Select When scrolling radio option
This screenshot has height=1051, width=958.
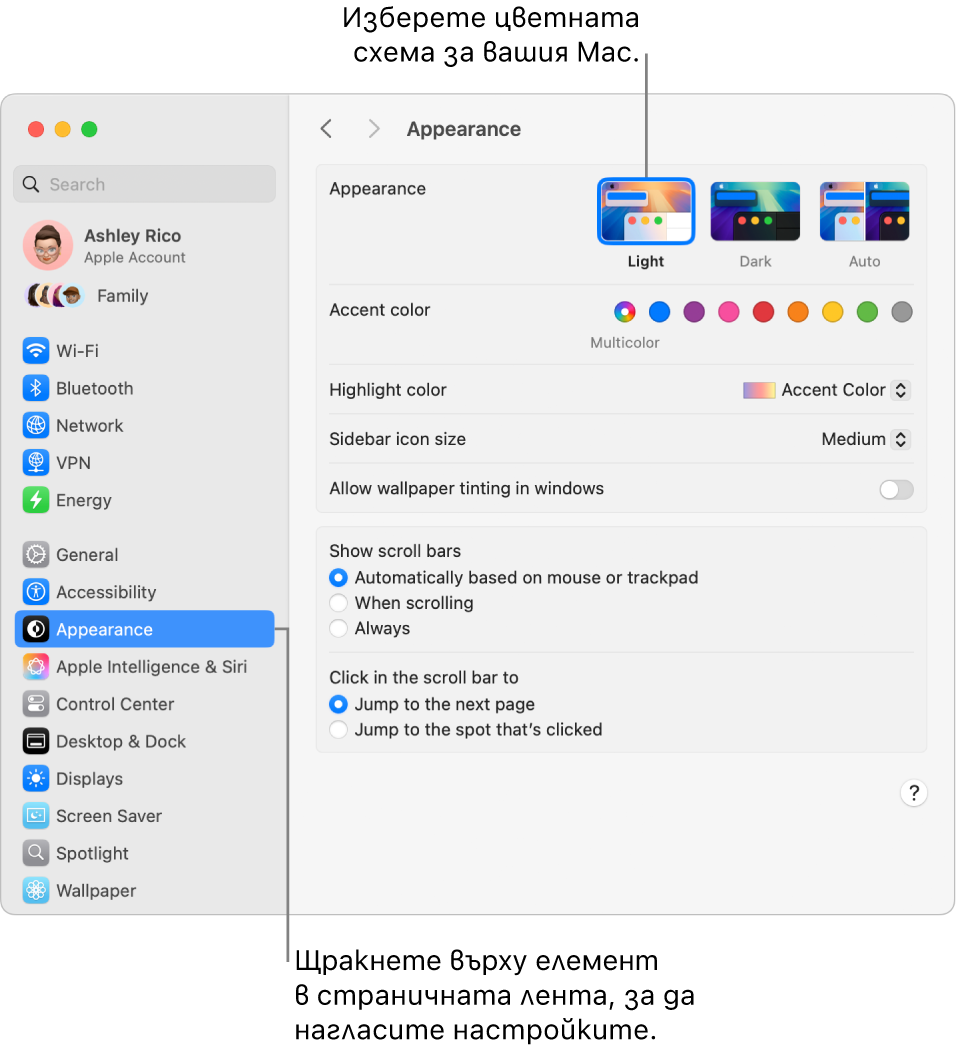[x=339, y=603]
